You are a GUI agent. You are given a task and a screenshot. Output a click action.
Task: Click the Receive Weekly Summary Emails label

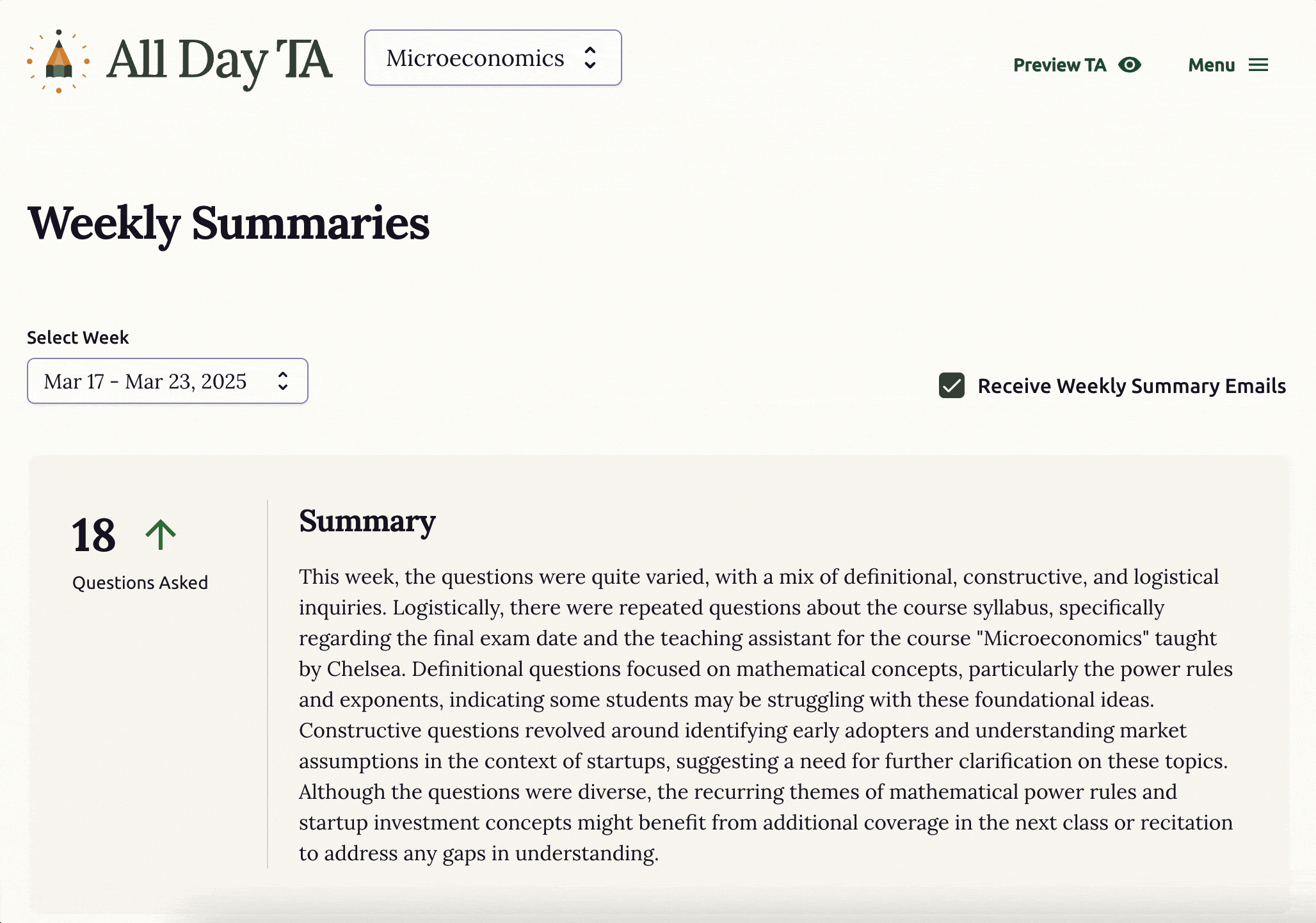coord(1131,386)
